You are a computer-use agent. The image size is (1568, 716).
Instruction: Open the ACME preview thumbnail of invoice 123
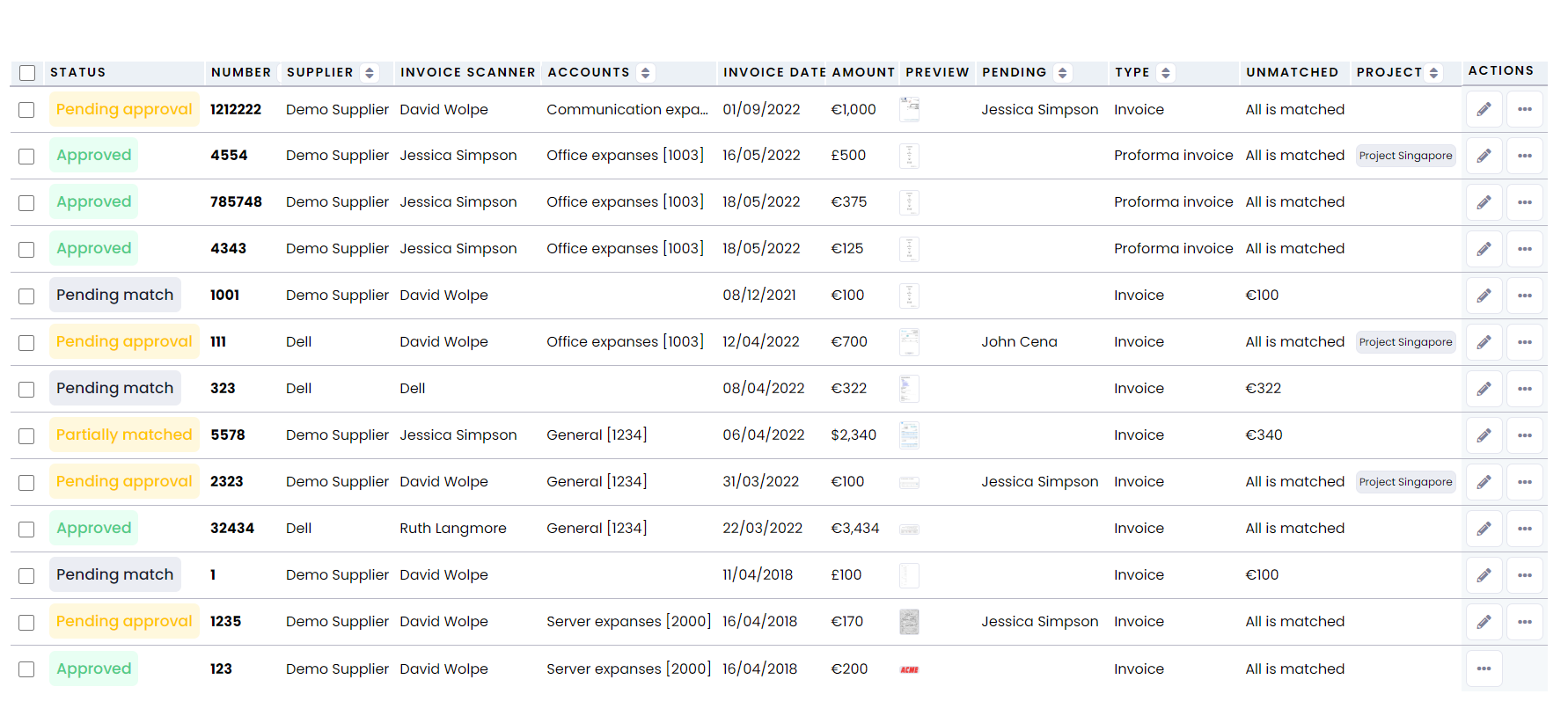click(910, 669)
